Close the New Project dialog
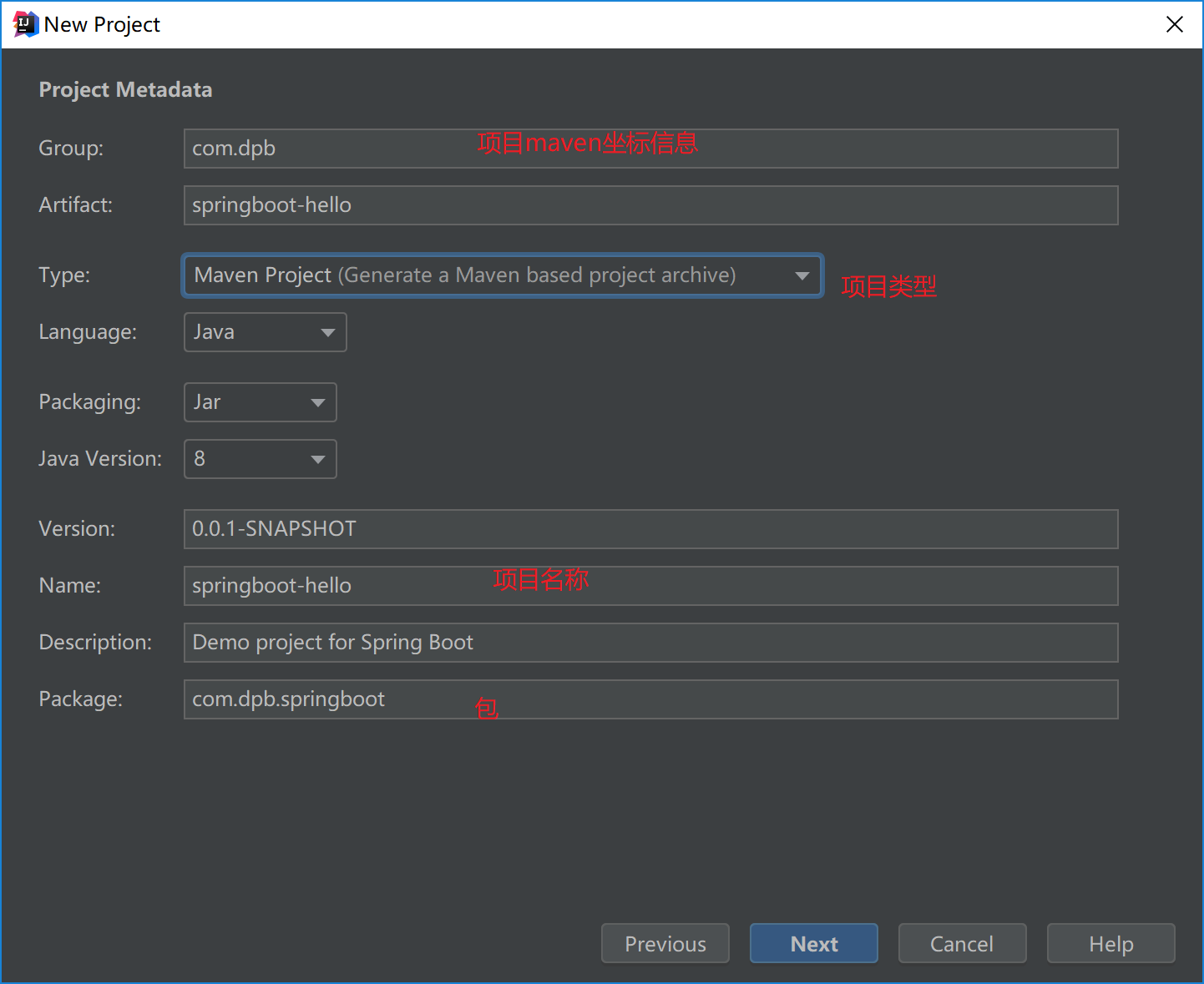Screen dimensions: 1204x984 [x=1174, y=24]
